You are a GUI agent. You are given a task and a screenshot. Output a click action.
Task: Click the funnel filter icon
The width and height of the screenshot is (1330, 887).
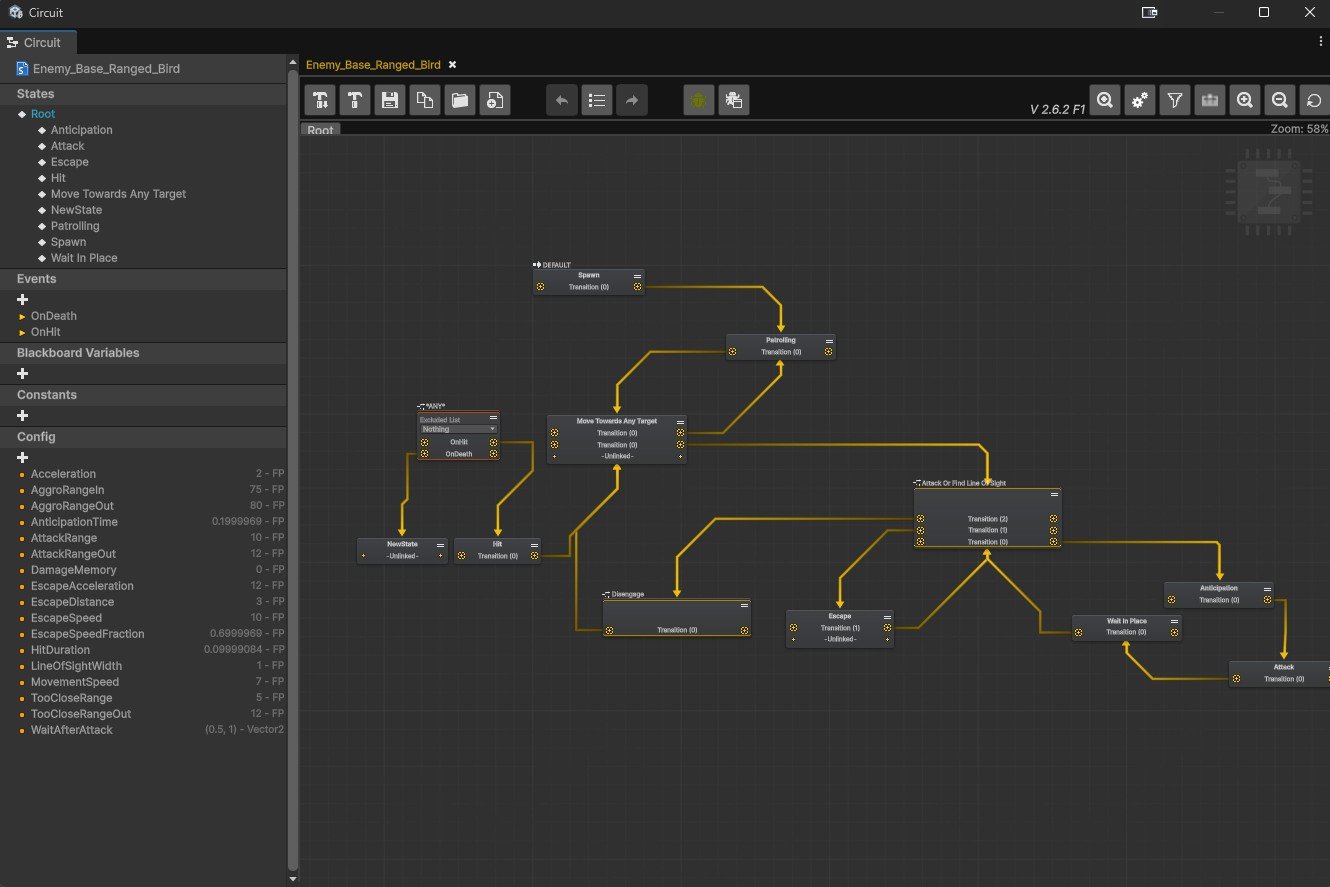point(1175,100)
